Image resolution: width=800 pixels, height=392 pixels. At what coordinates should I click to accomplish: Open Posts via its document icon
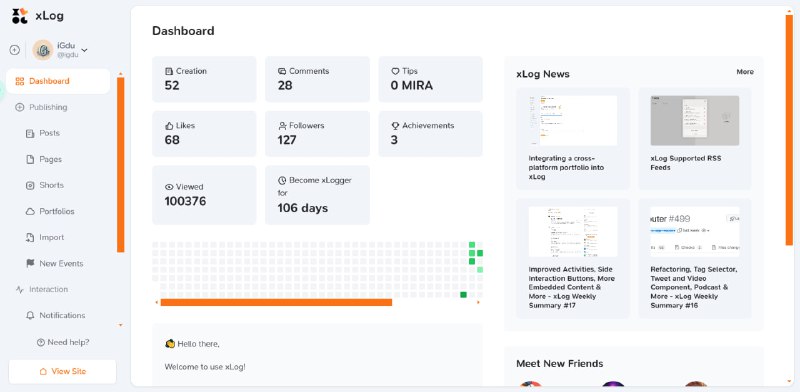[x=30, y=133]
